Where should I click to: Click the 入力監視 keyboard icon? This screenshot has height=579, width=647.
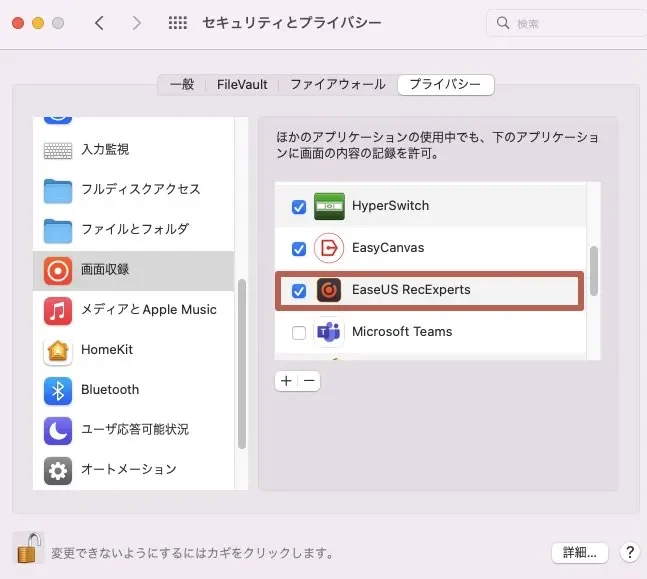click(x=58, y=150)
